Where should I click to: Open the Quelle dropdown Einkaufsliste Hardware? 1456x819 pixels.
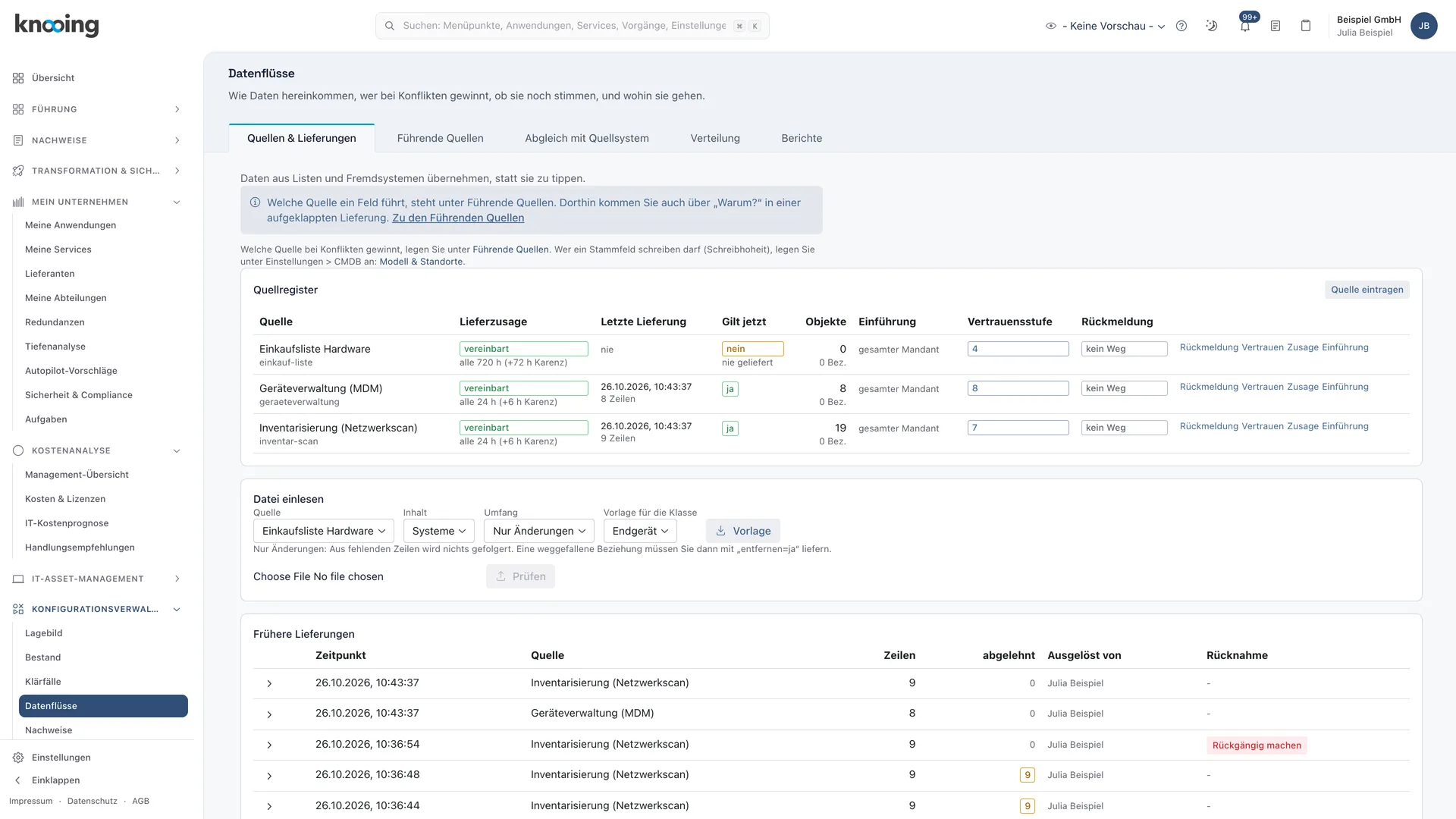(323, 531)
